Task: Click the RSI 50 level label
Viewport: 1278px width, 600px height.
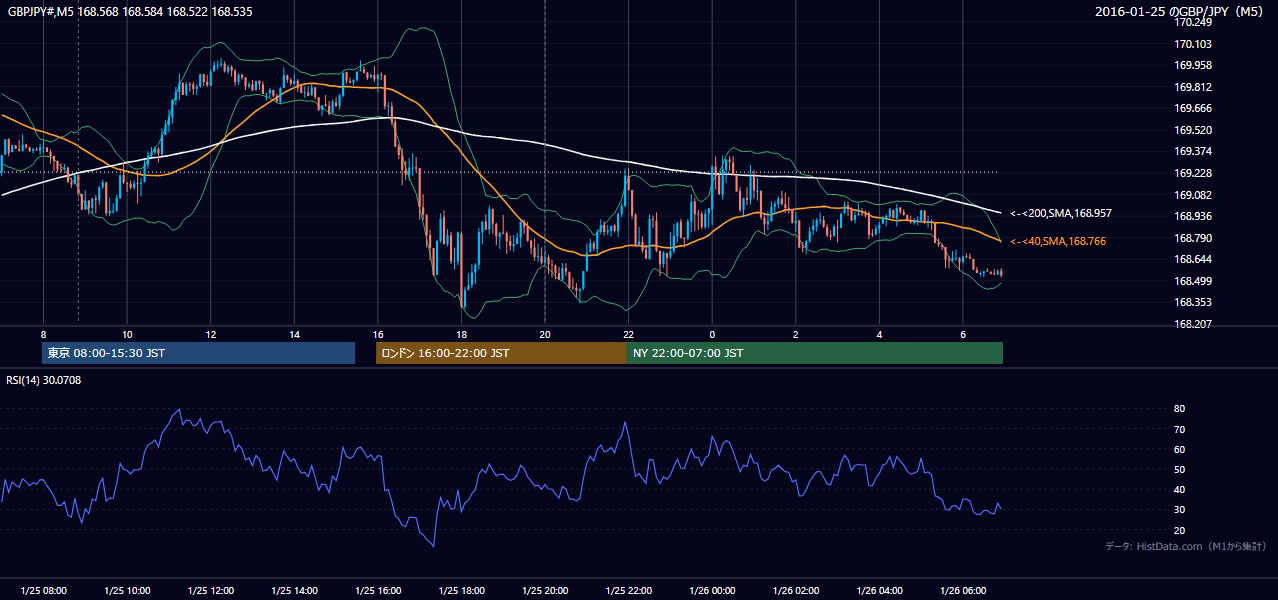Action: pyautogui.click(x=1180, y=469)
